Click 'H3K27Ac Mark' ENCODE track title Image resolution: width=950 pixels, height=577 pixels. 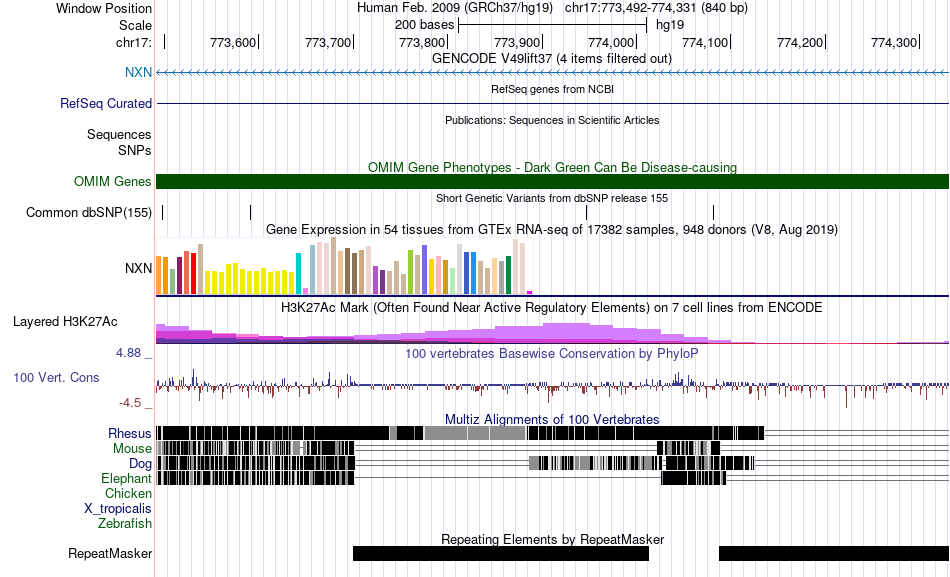552,307
